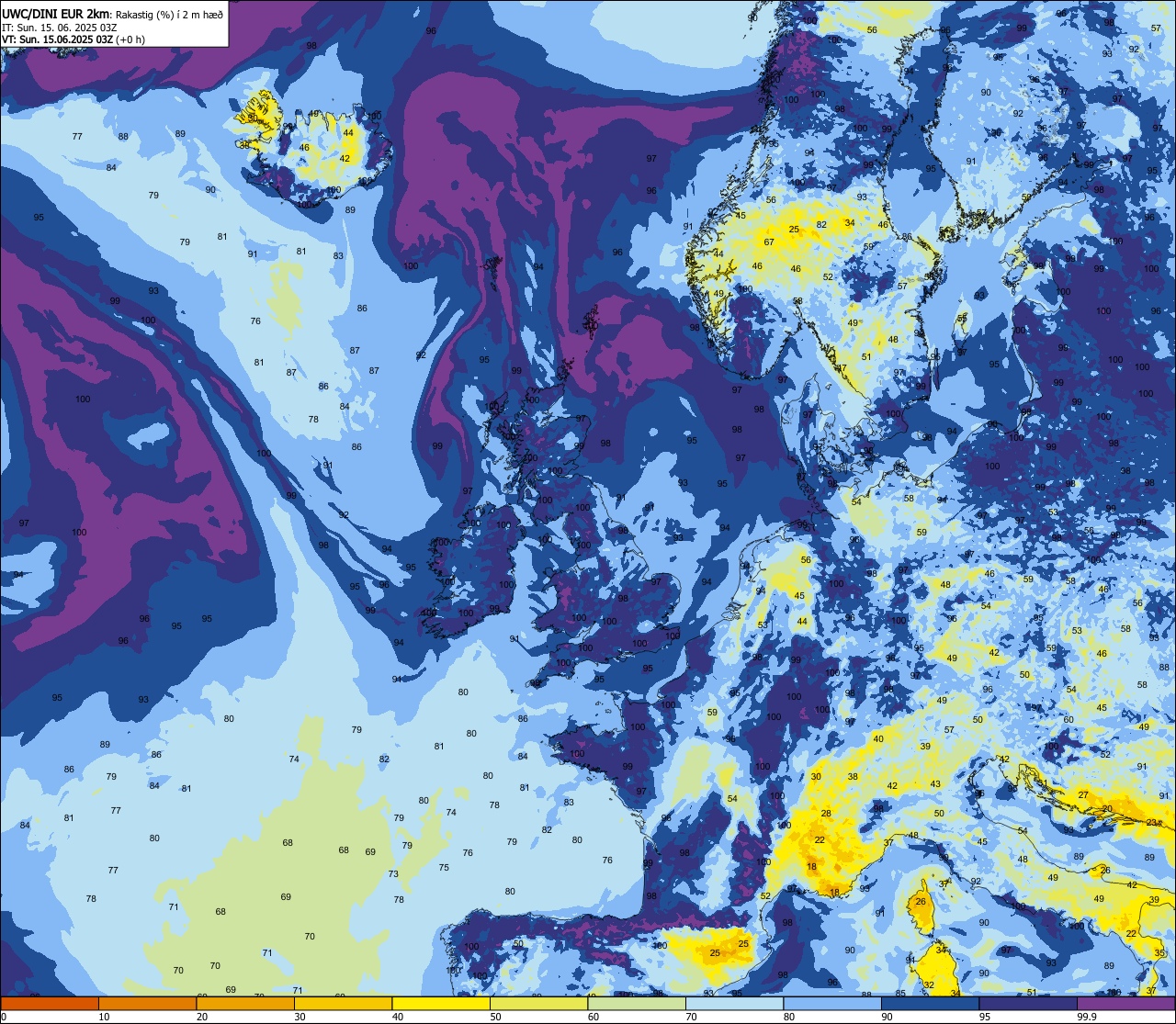
Task: Click the 'Rakastig (%) í 2 m hæð' parameter label
Action: click(169, 14)
